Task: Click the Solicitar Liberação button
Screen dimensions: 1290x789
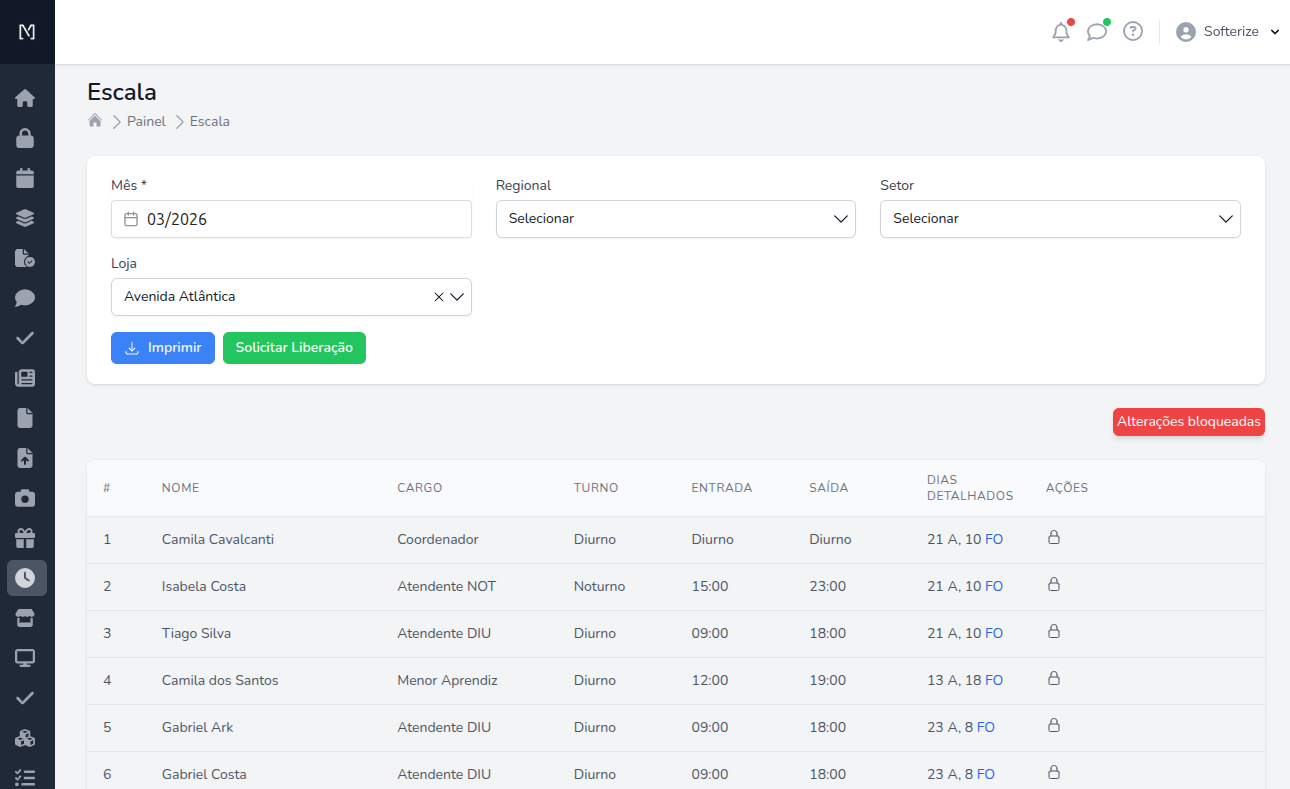Action: coord(294,348)
